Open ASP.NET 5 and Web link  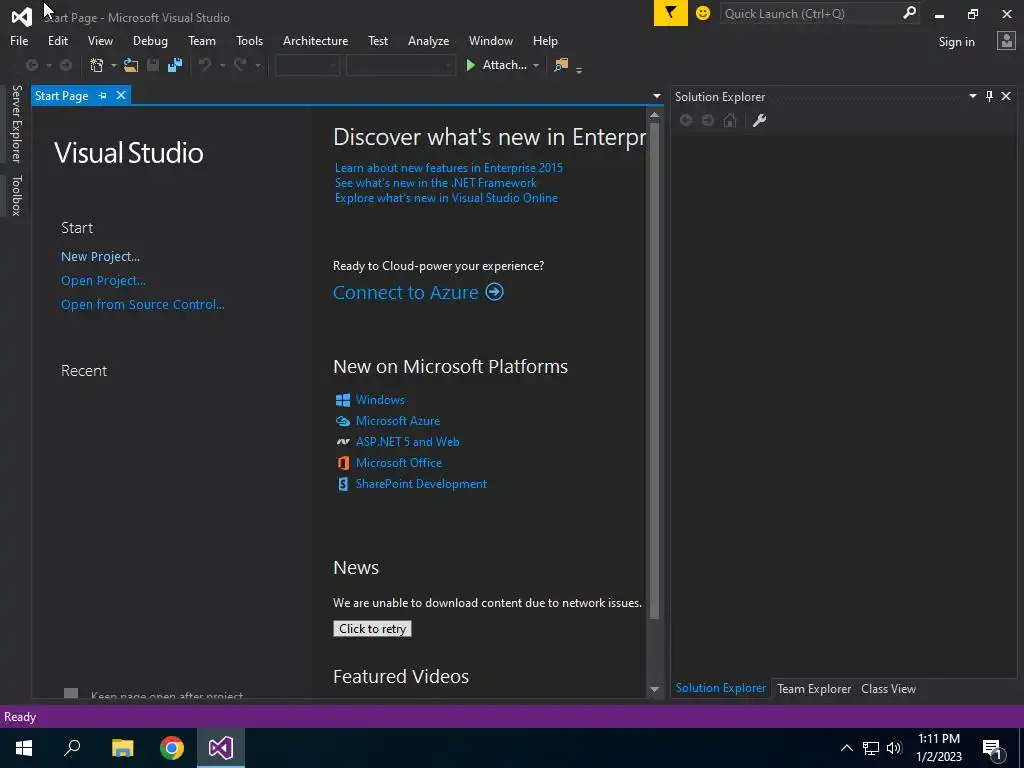[408, 442]
